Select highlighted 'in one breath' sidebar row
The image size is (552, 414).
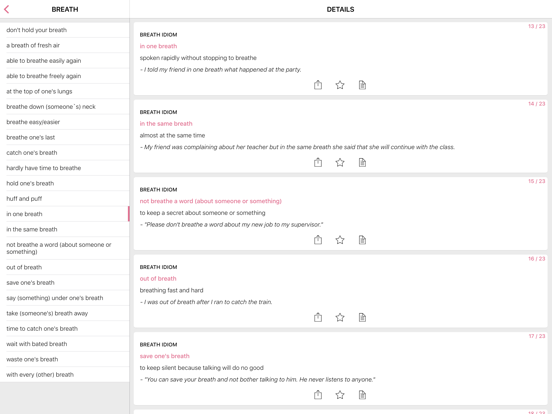(x=65, y=214)
